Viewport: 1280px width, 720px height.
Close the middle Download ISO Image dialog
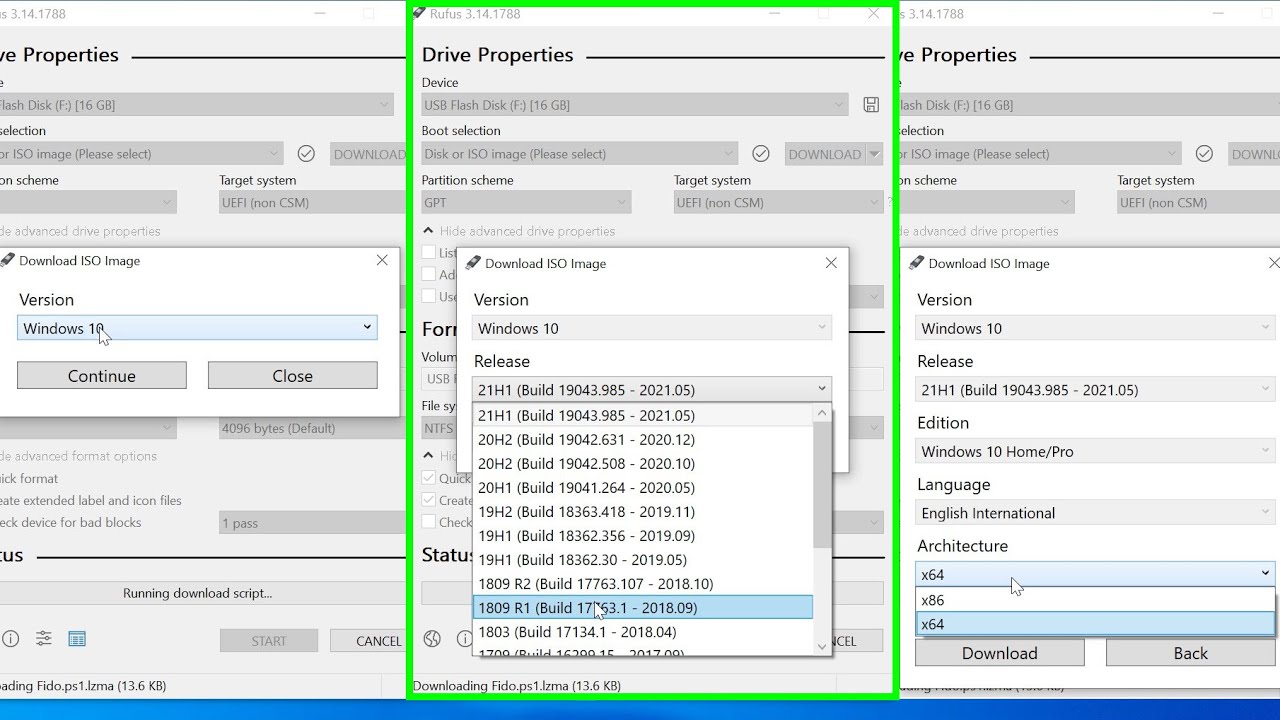831,263
